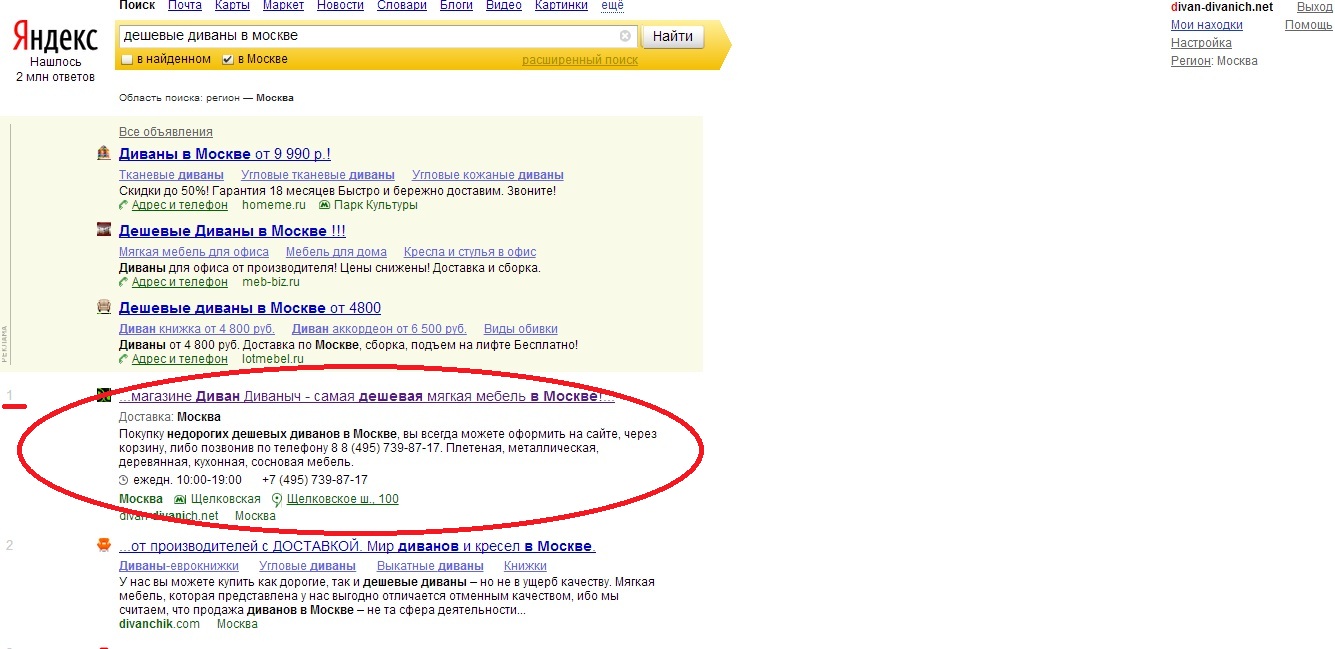This screenshot has width=1335, height=649.
Task: Open 'Настройка' settings link
Action: (x=1201, y=43)
